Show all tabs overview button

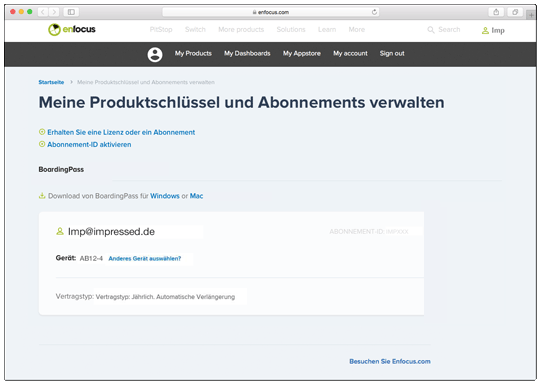(x=515, y=12)
